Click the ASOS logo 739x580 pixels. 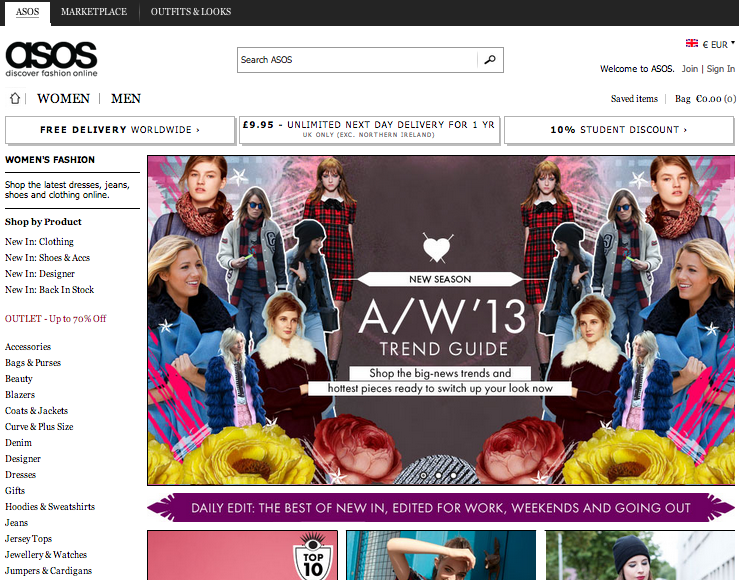[x=51, y=58]
